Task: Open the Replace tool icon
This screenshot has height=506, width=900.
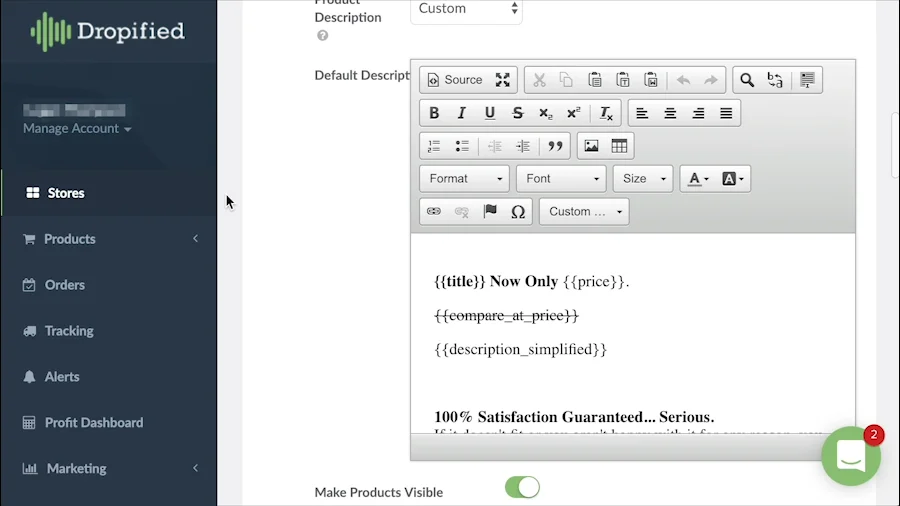Action: coord(775,80)
